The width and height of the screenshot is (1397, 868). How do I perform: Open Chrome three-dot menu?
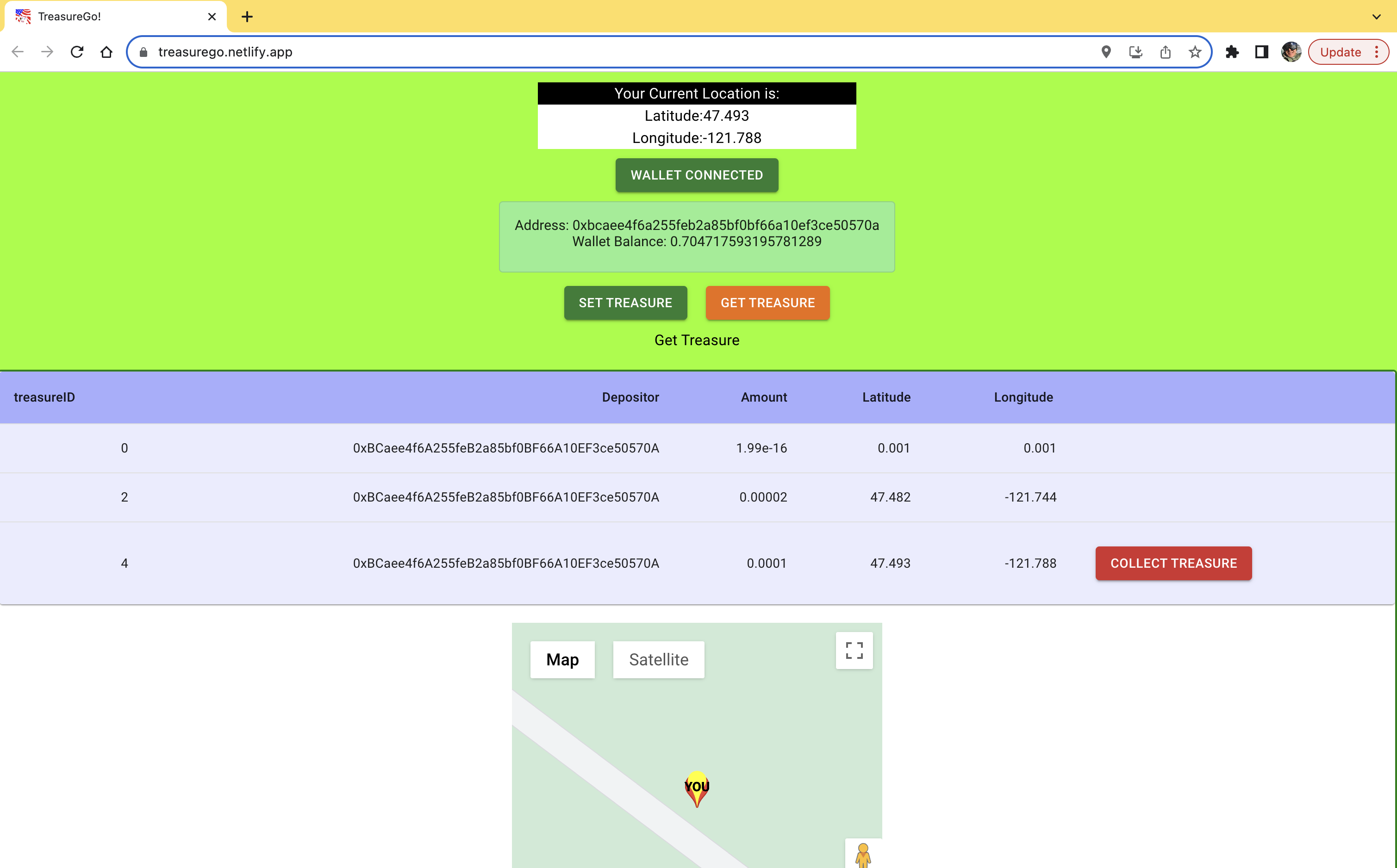(1377, 52)
